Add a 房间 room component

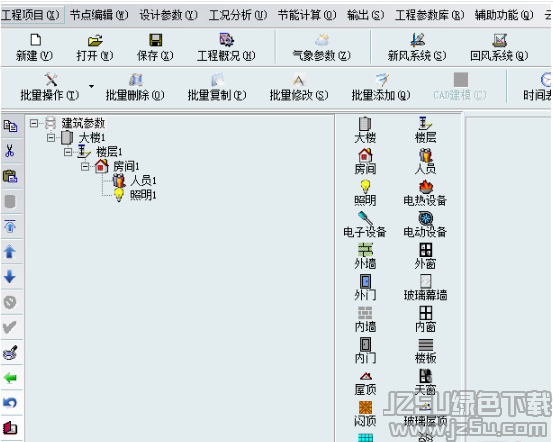coord(365,162)
